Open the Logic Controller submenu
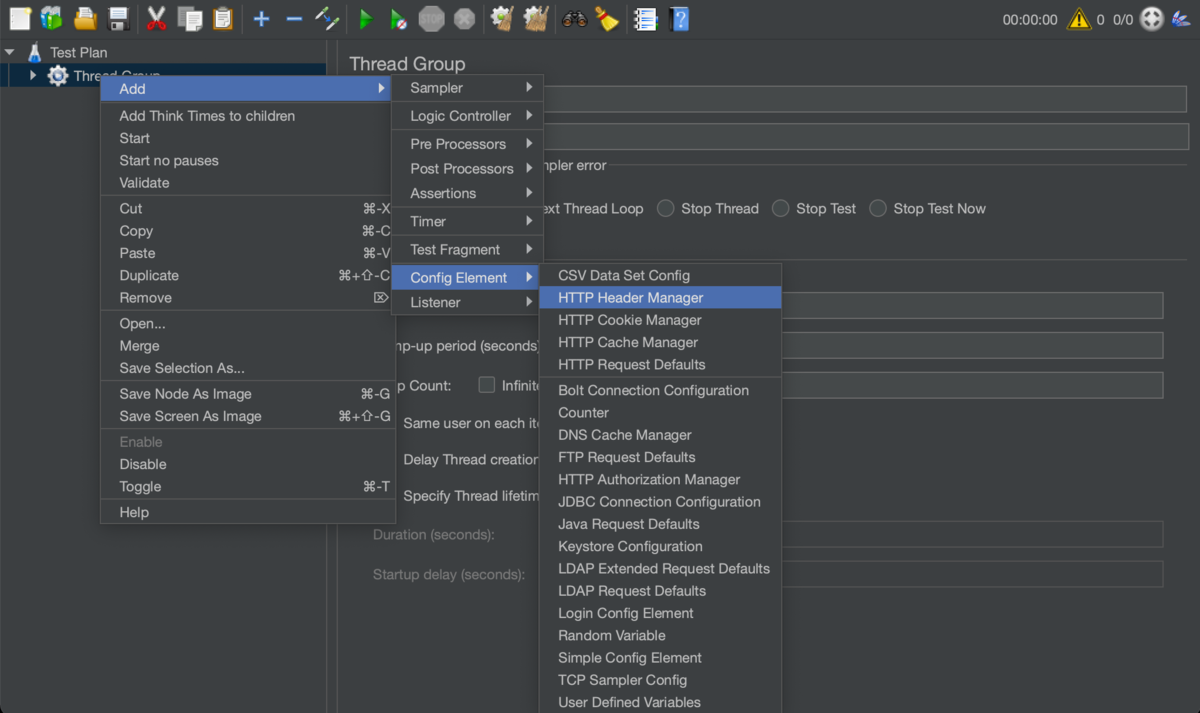This screenshot has height=713, width=1200. click(x=467, y=116)
